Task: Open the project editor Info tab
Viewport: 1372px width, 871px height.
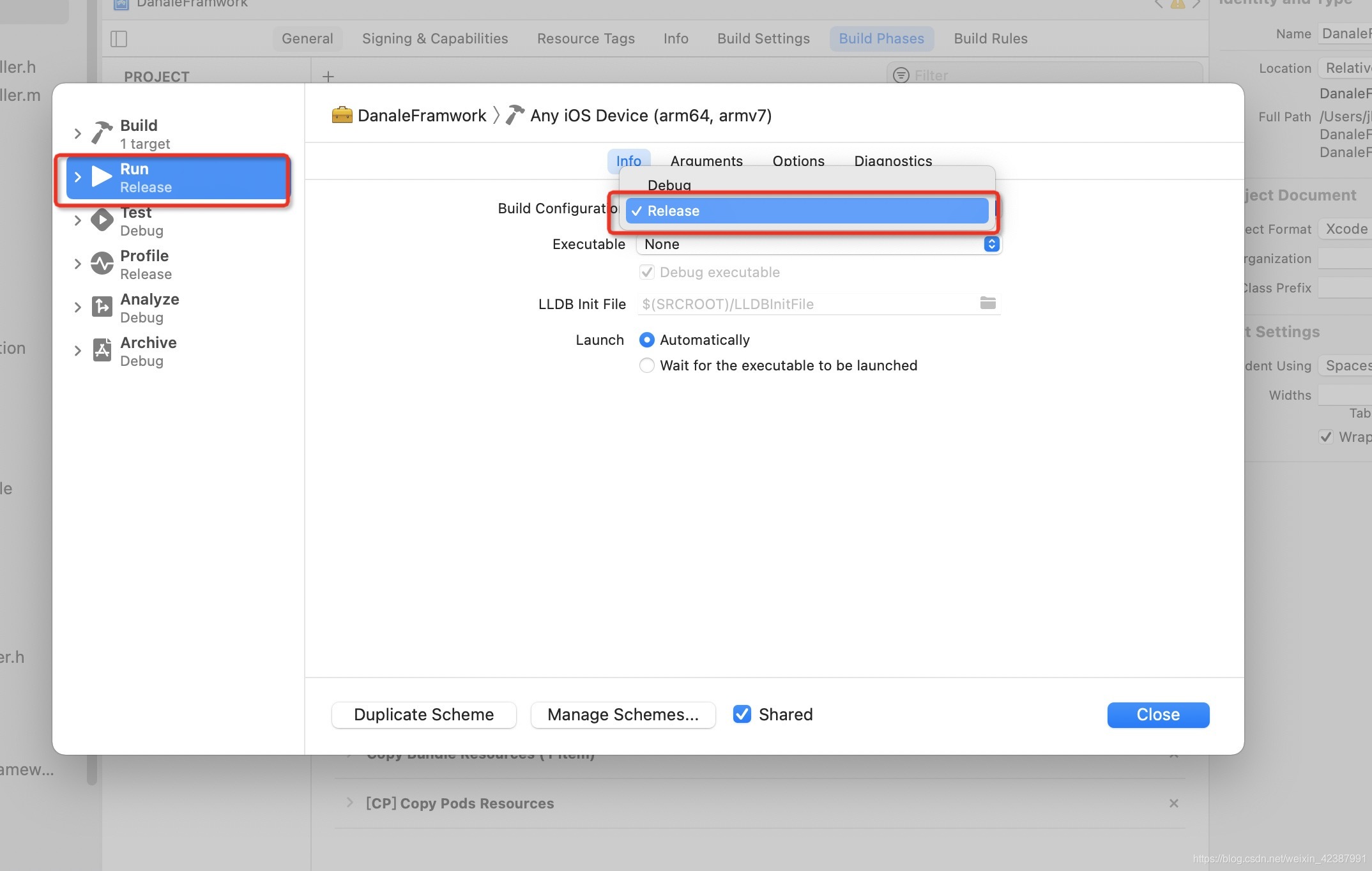Action: pyautogui.click(x=676, y=38)
